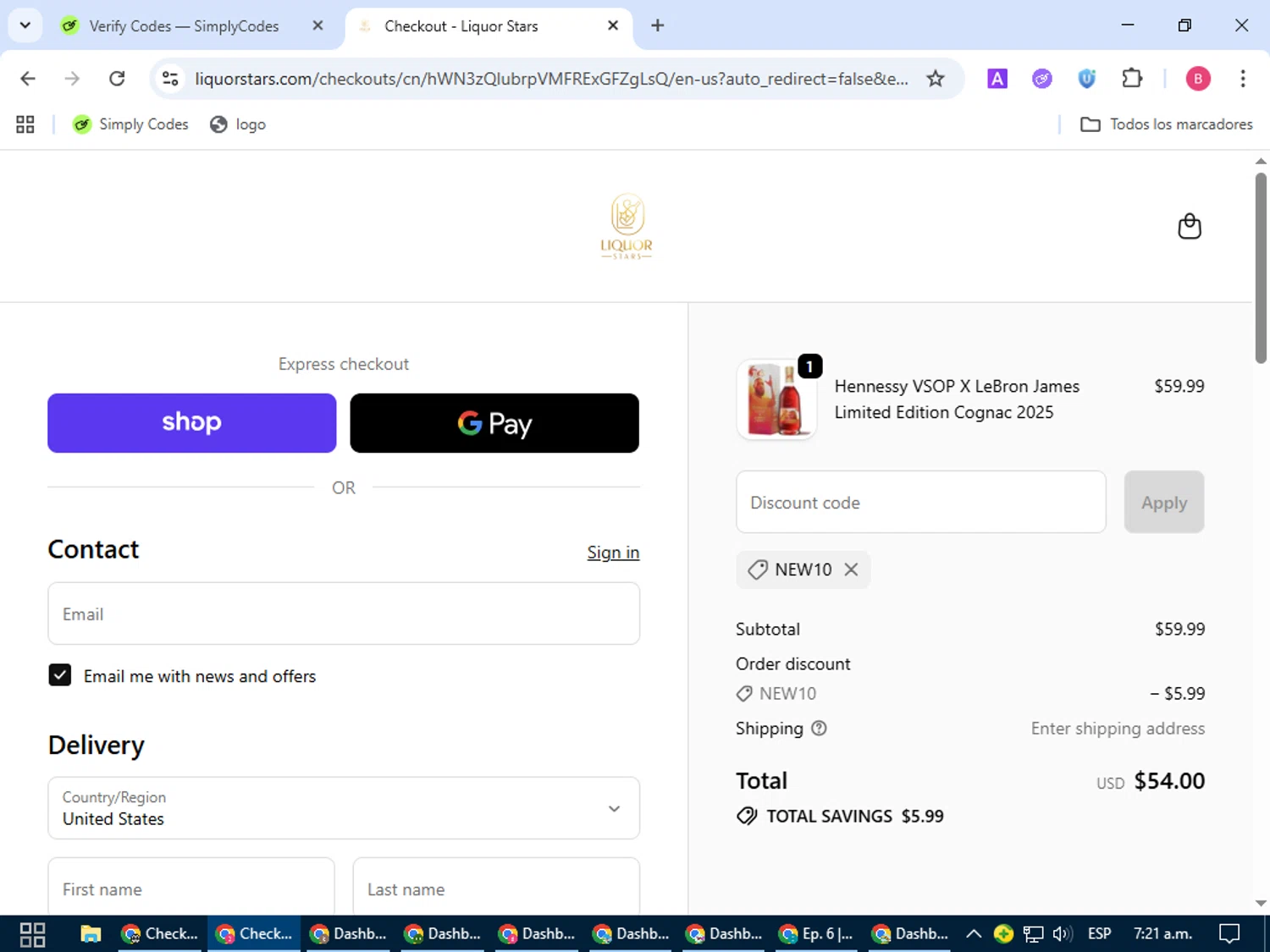Click the page vertical scrollbar
This screenshot has width=1270, height=952.
tap(1261, 267)
